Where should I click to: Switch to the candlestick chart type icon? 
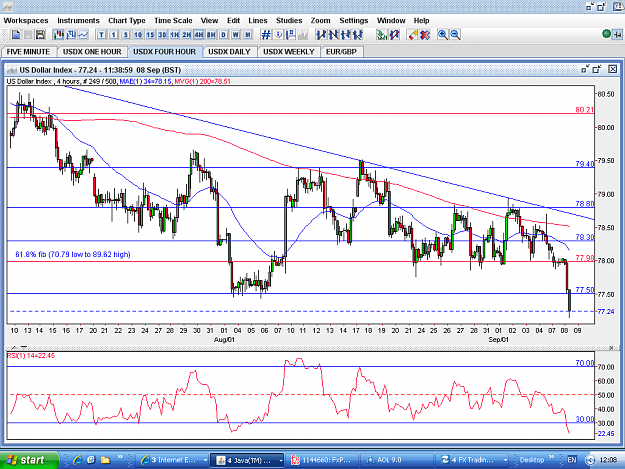coord(59,35)
